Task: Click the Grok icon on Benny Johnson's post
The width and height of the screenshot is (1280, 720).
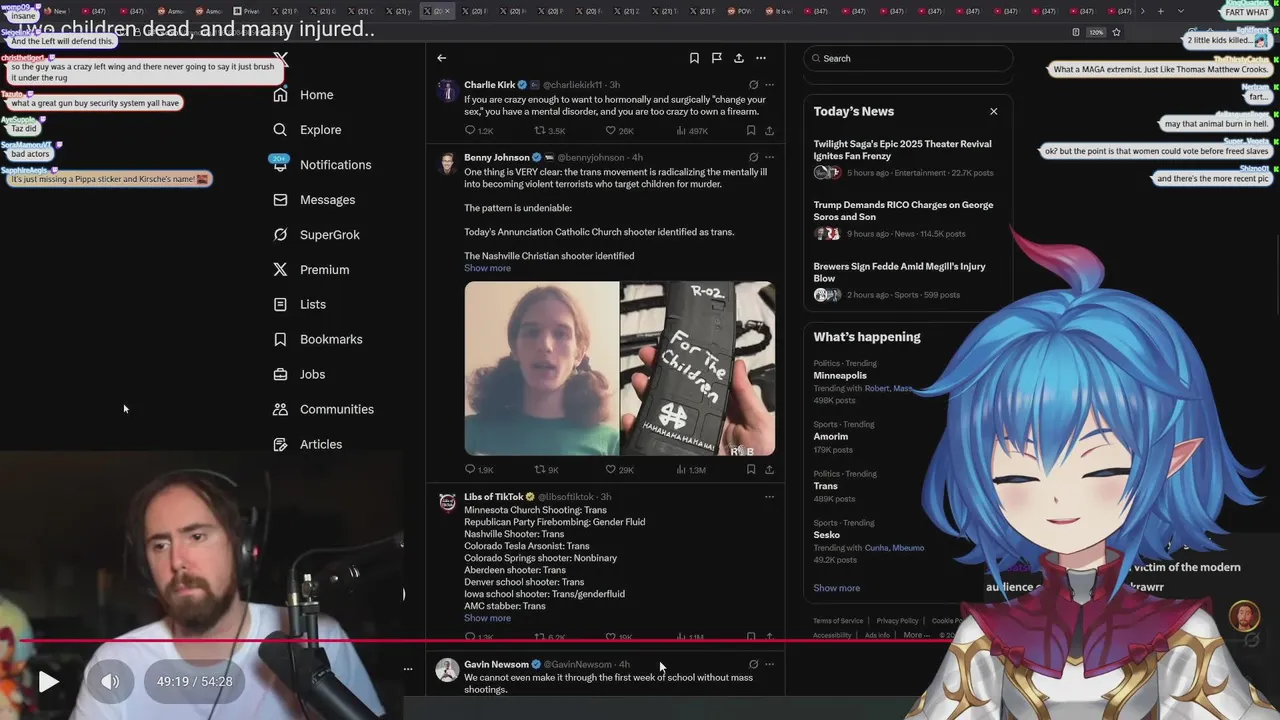Action: (753, 157)
